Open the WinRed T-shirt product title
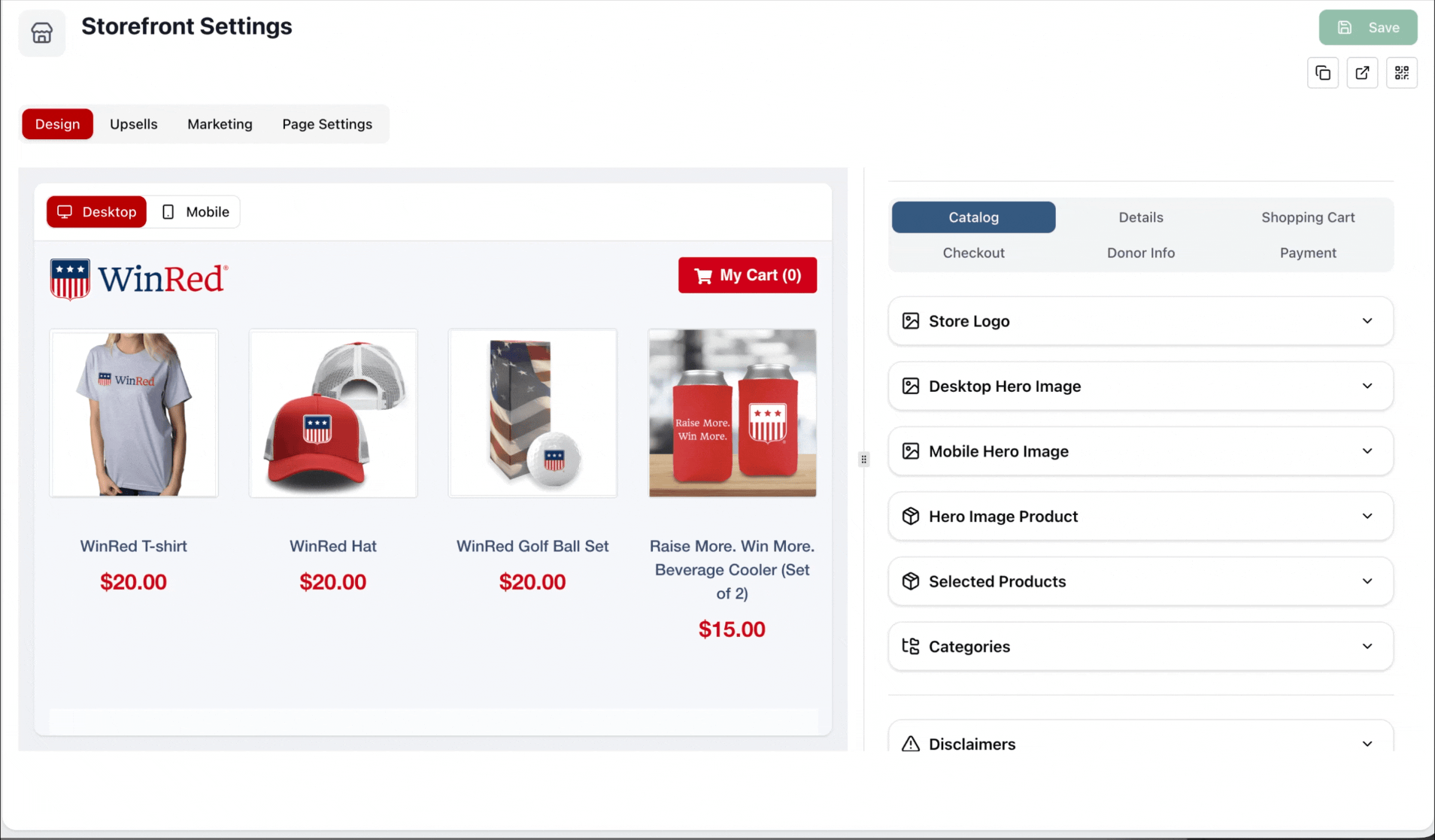This screenshot has width=1435, height=840. (134, 546)
